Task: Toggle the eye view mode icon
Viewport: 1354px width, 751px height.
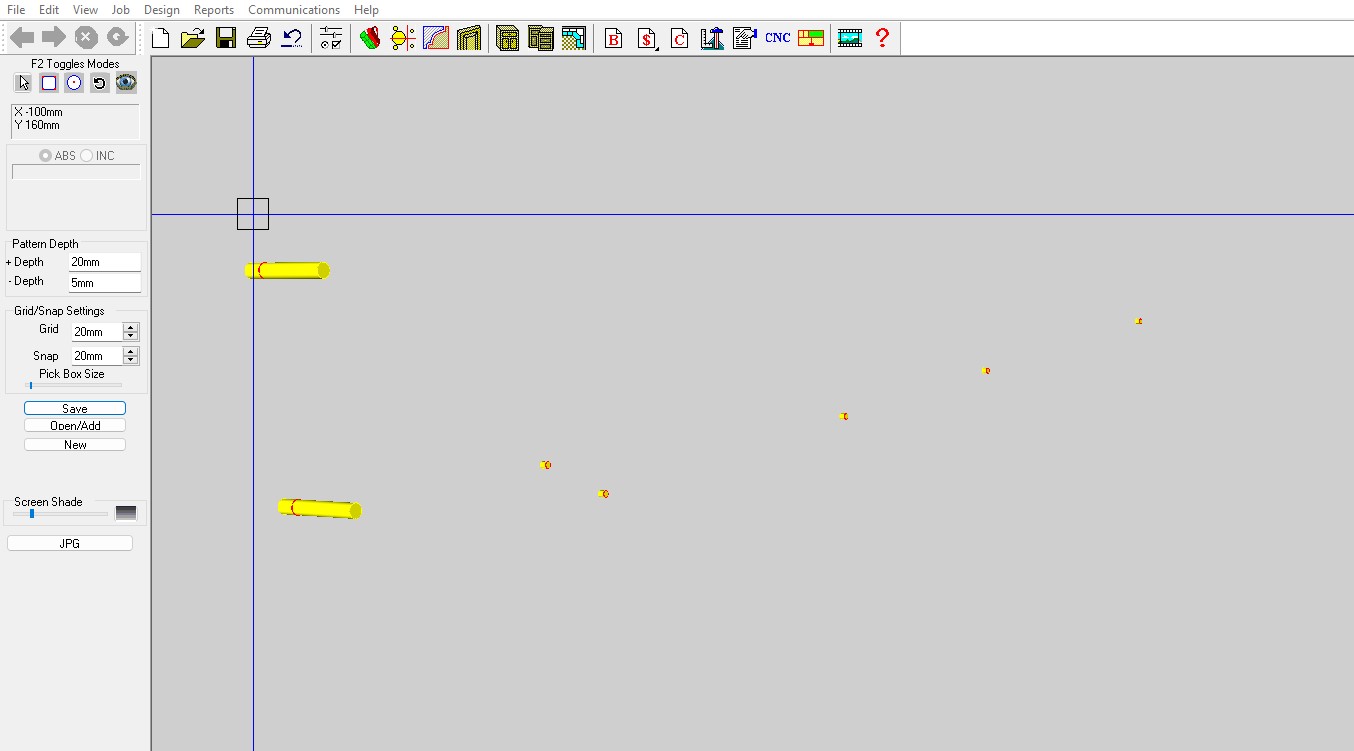Action: click(x=126, y=83)
